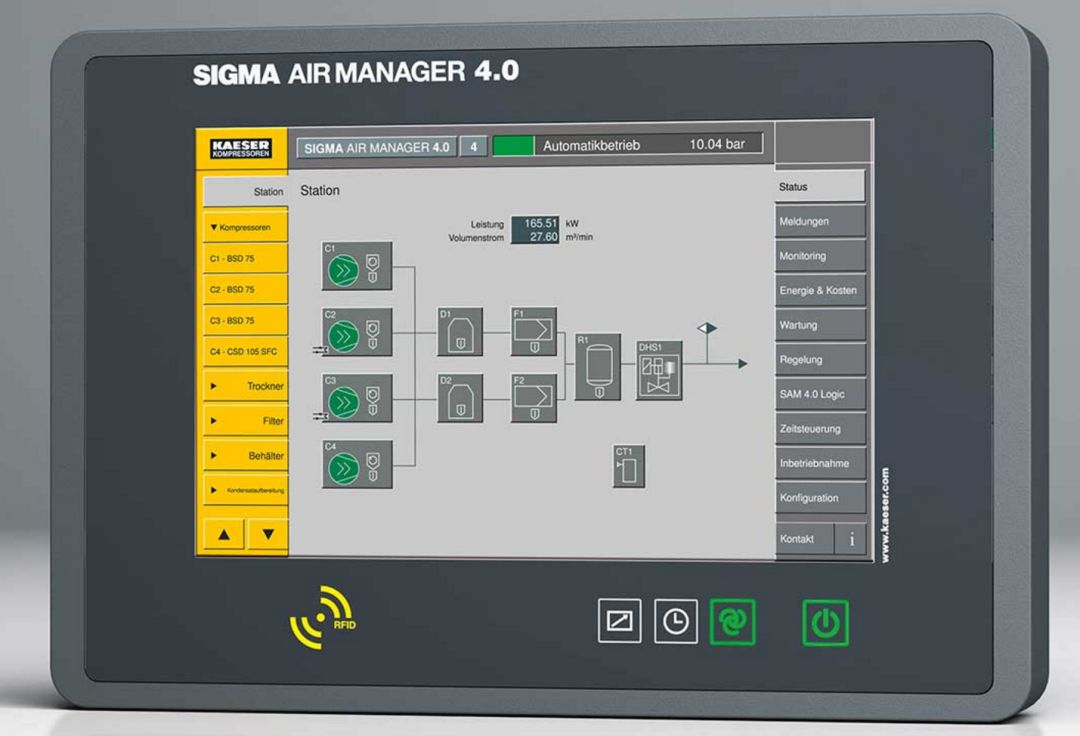Image resolution: width=1080 pixels, height=736 pixels.
Task: Open pressure holding system DHS1 icon
Action: (x=659, y=370)
